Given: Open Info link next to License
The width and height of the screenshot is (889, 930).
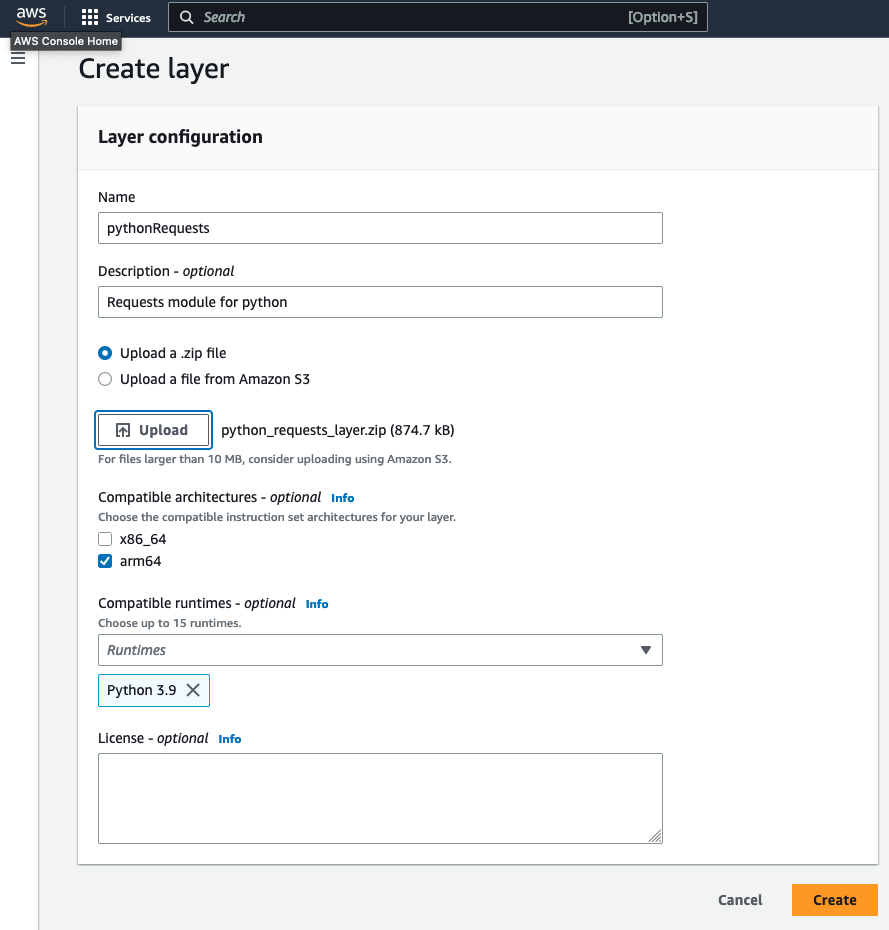Looking at the screenshot, I should 229,739.
